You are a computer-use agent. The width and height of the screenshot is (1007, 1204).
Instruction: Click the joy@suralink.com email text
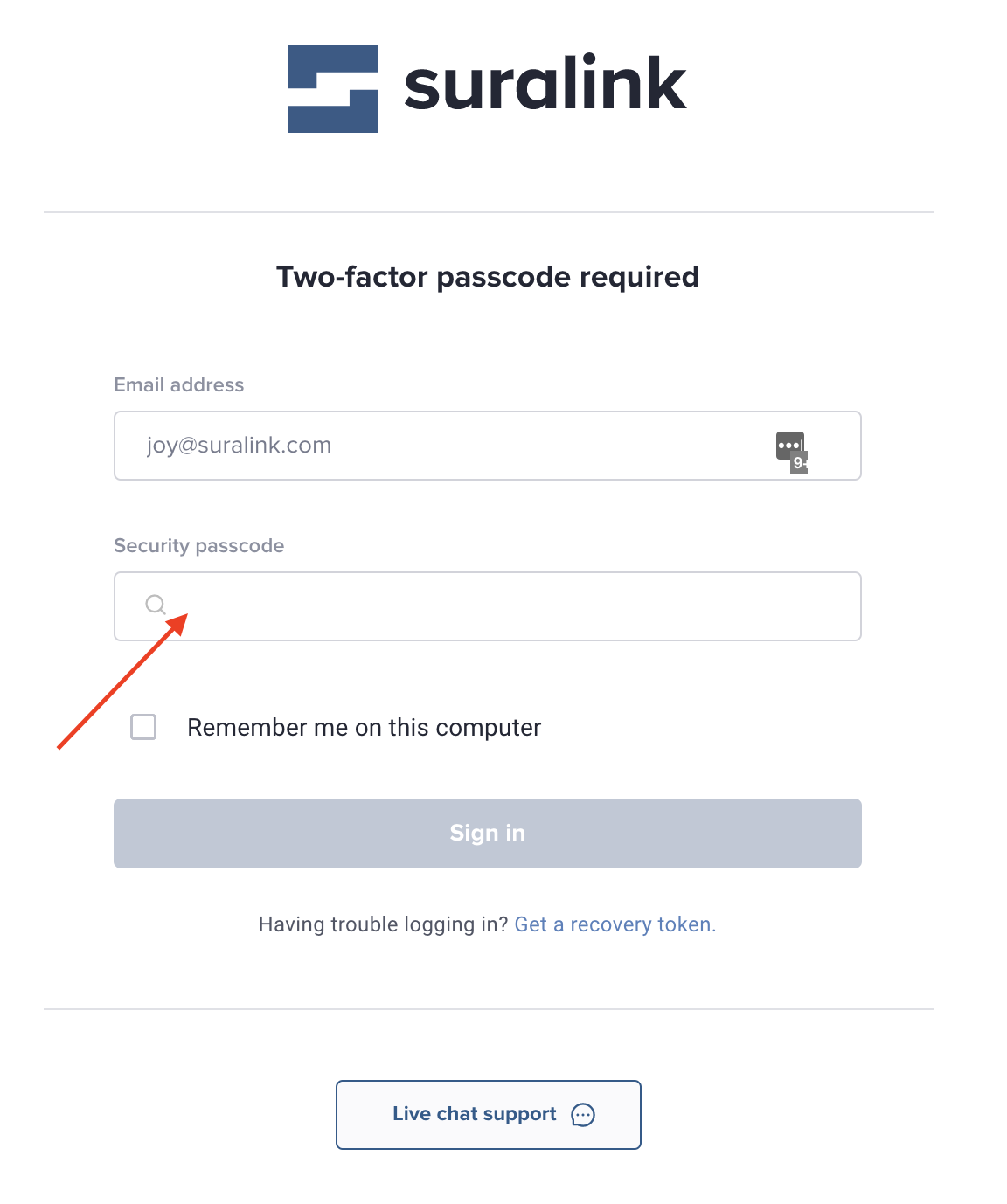click(239, 446)
